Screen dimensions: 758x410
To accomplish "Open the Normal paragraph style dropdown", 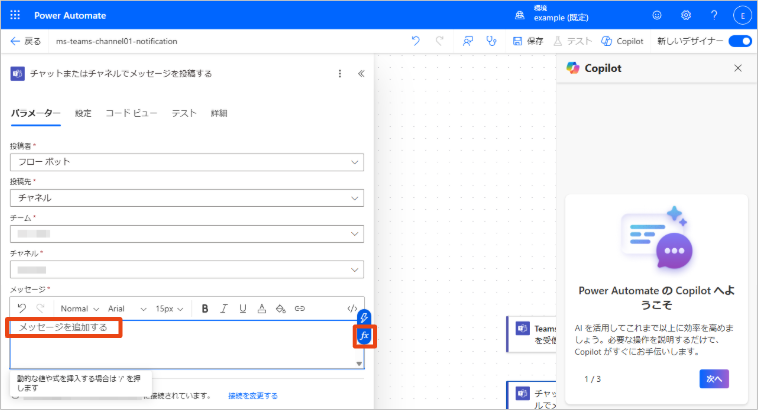I will click(x=80, y=308).
